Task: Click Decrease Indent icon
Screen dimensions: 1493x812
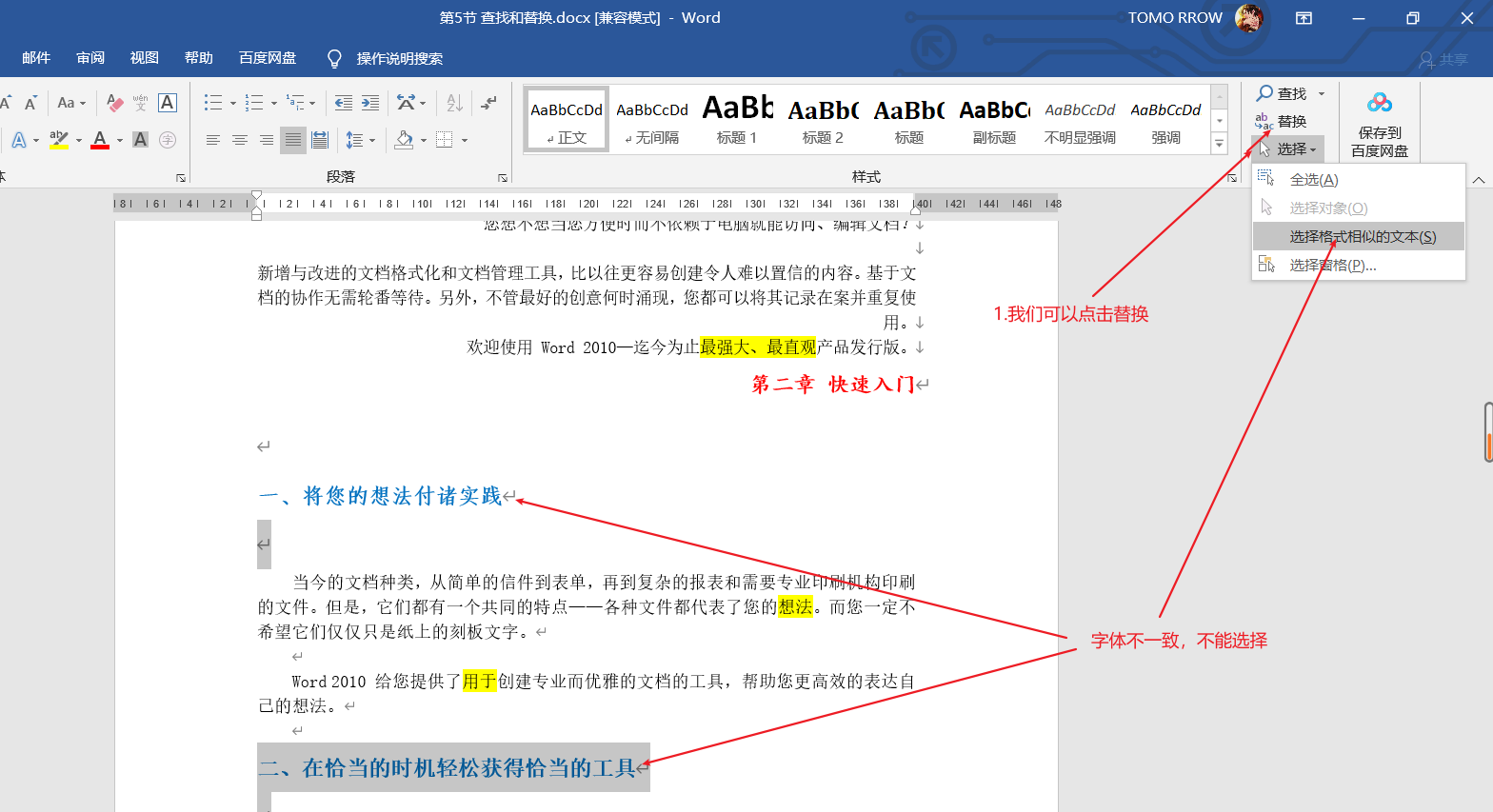Action: [344, 103]
